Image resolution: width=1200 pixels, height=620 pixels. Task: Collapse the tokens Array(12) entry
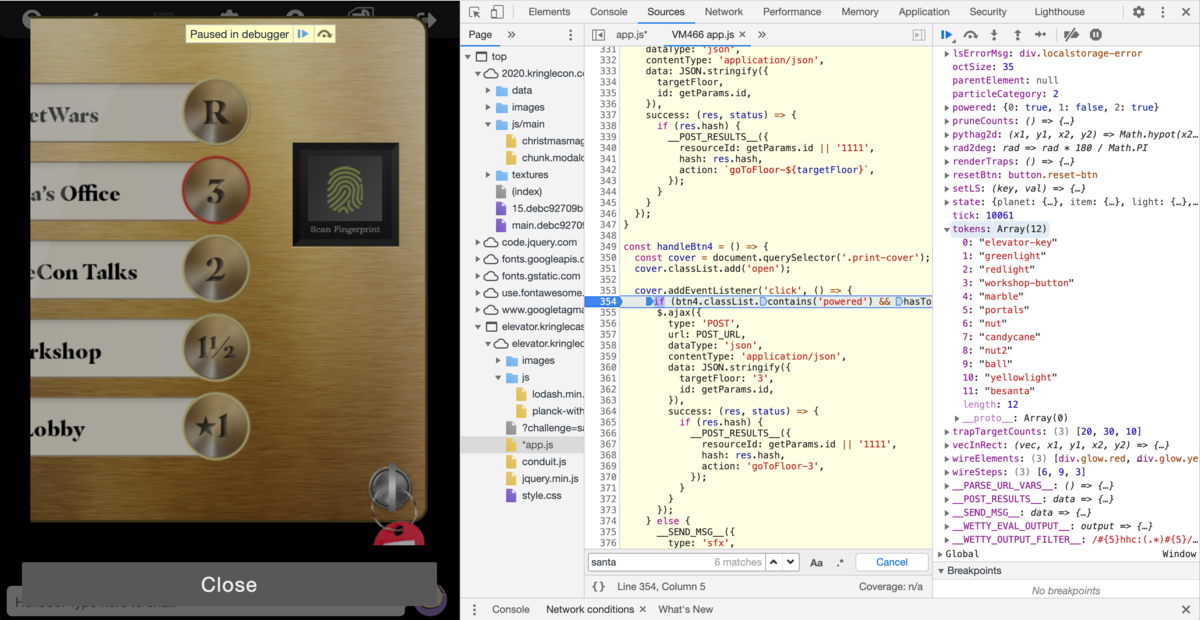(x=948, y=229)
